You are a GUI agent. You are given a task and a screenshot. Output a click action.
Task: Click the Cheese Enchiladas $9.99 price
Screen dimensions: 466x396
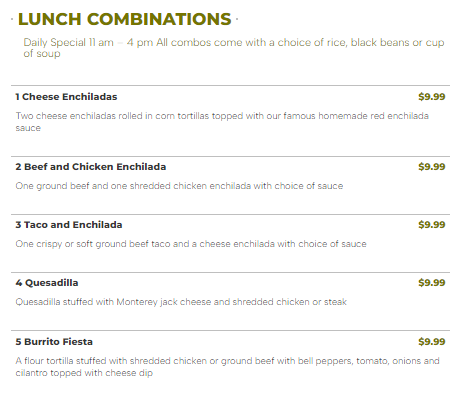(432, 97)
